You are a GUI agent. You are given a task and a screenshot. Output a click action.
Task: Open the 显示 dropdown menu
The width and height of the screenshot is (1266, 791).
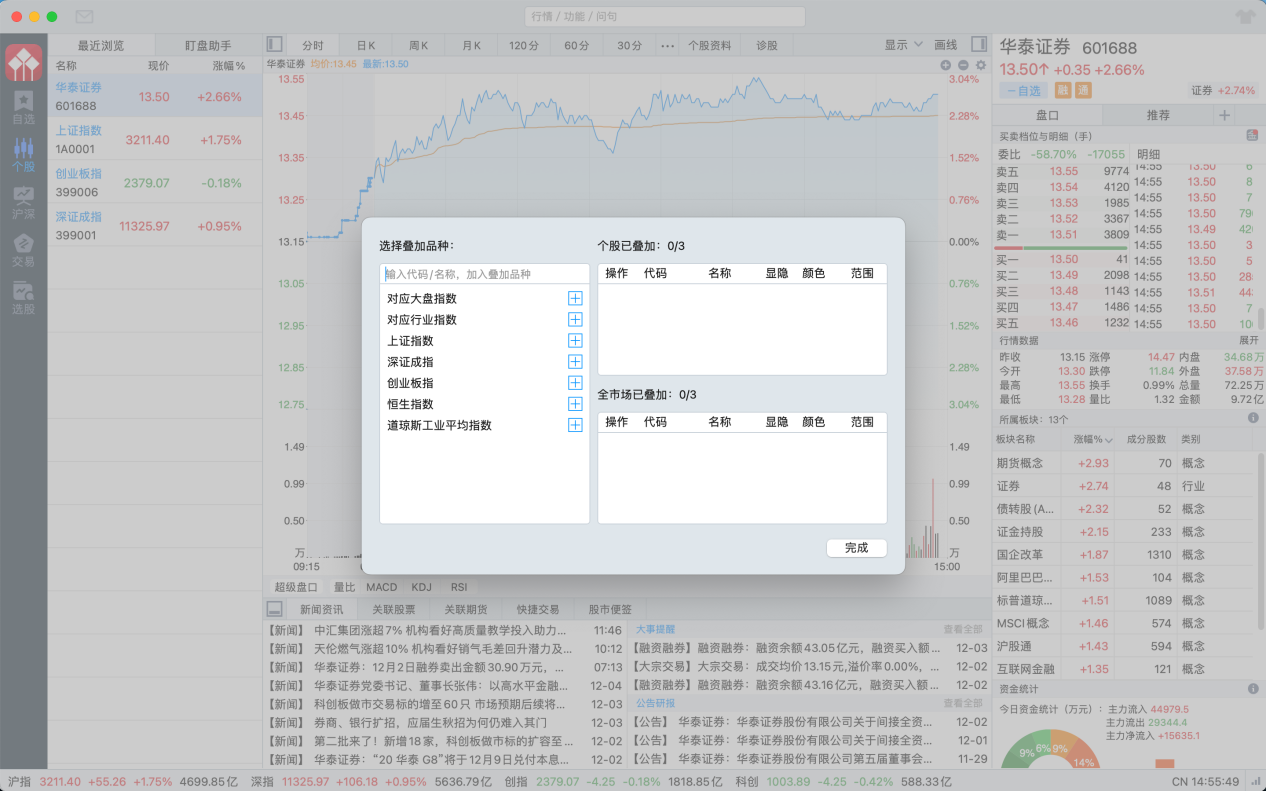click(903, 45)
